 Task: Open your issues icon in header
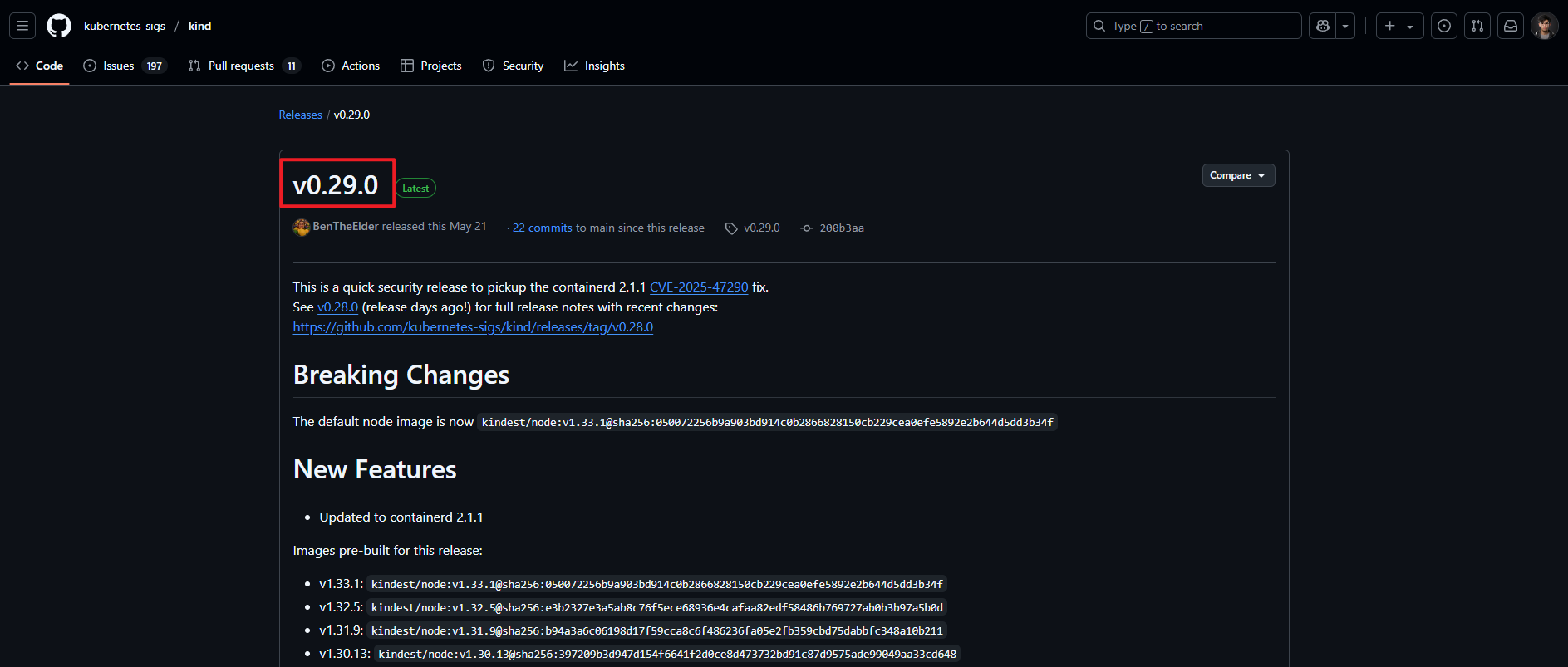coord(1444,26)
